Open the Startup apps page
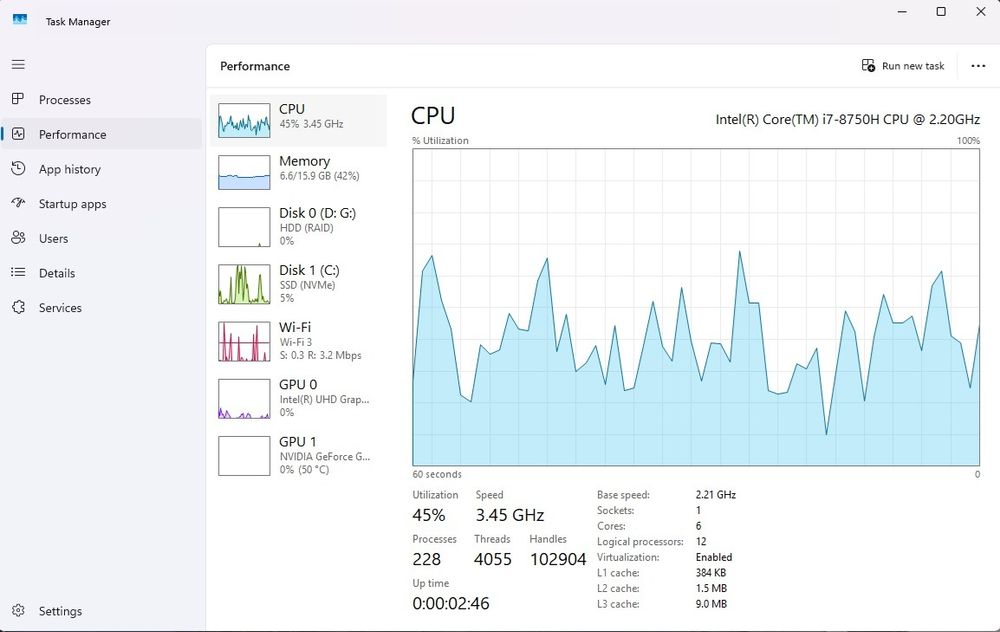The image size is (1000, 632). [101, 203]
